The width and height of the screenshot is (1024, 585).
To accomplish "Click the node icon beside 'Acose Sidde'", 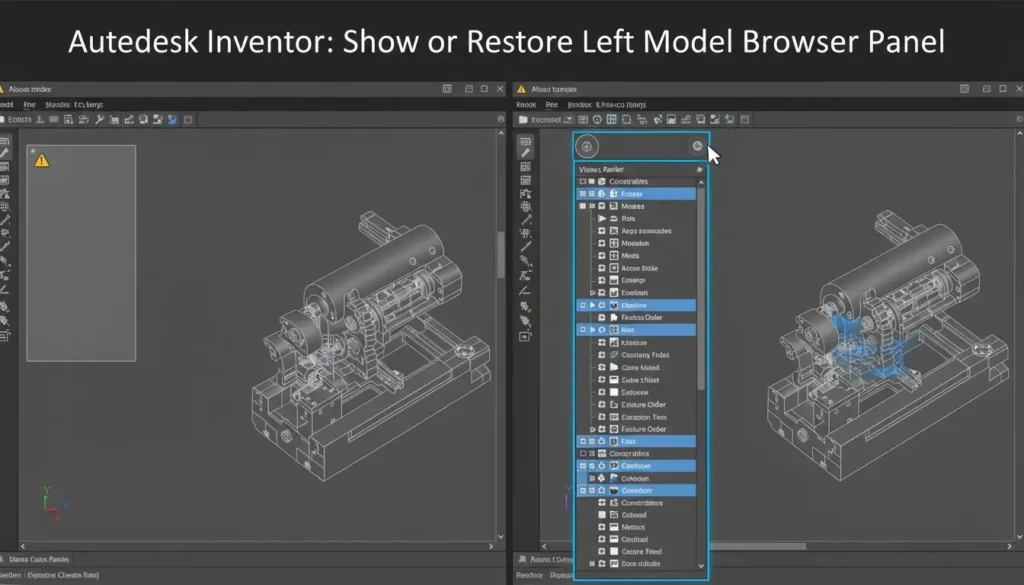I will click(614, 268).
